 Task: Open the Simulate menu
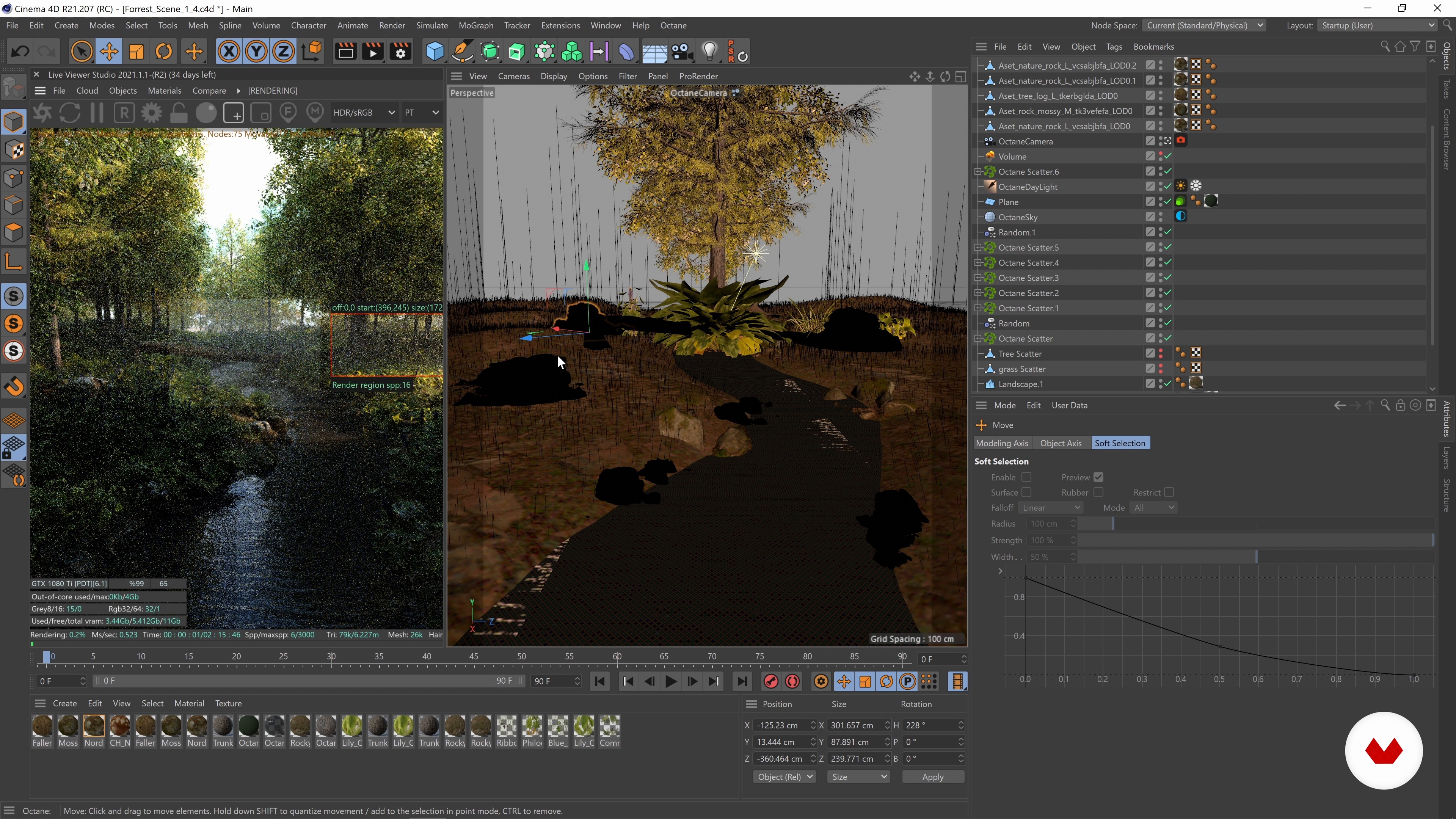click(x=431, y=25)
